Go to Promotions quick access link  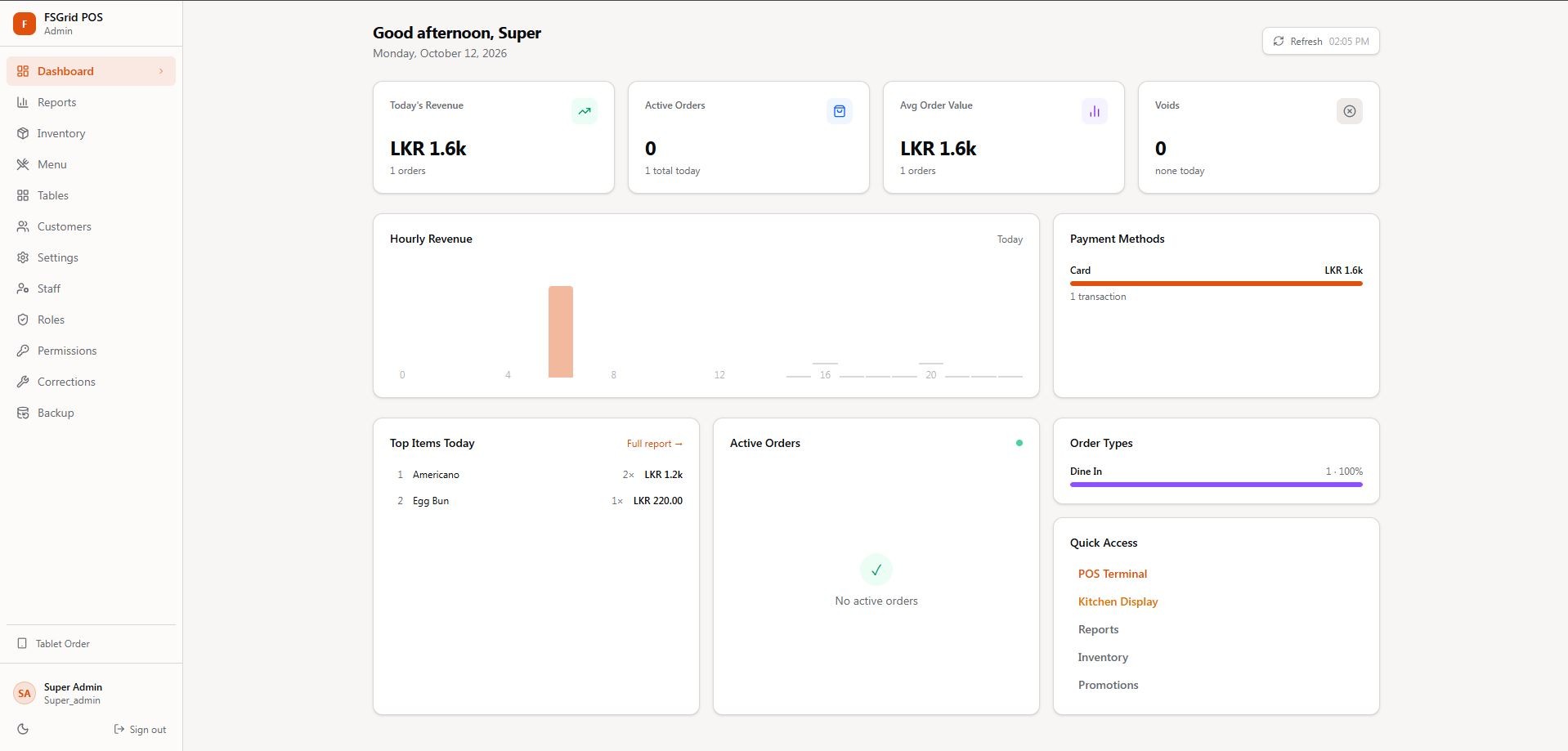[x=1108, y=685]
